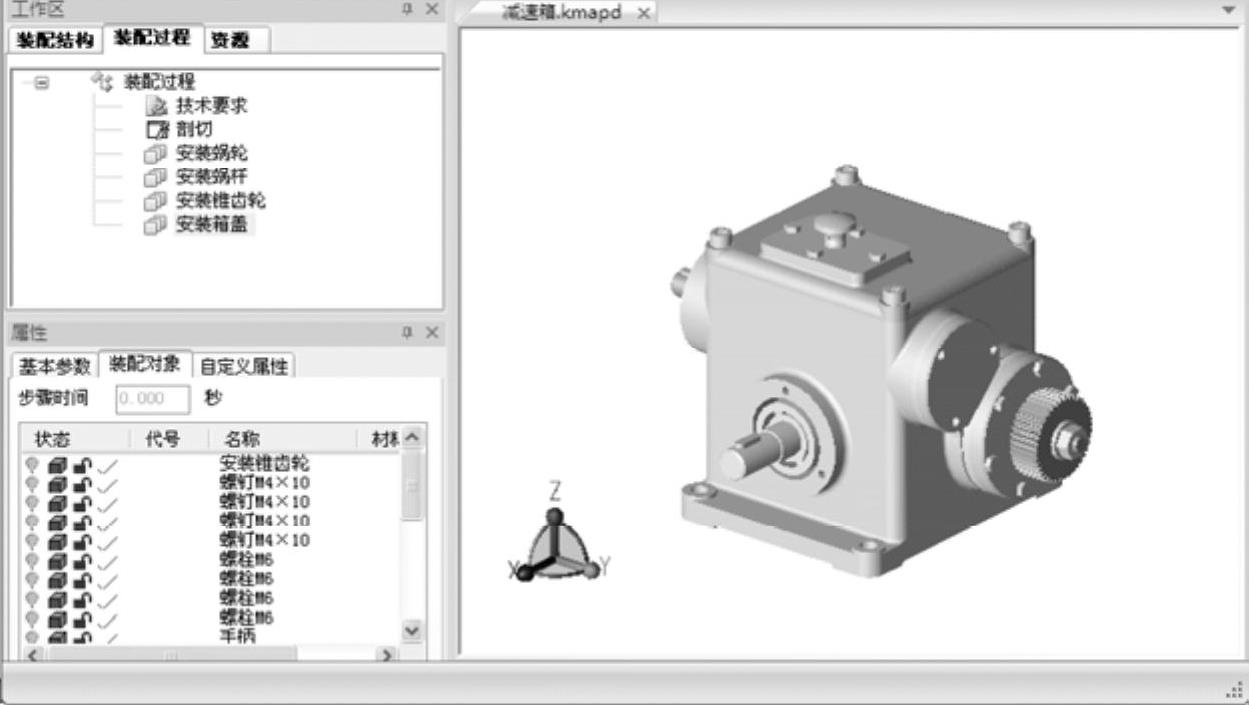Click the part cube icon in 安装锥齿轮 table row
The image size is (1249, 705).
coord(57,464)
